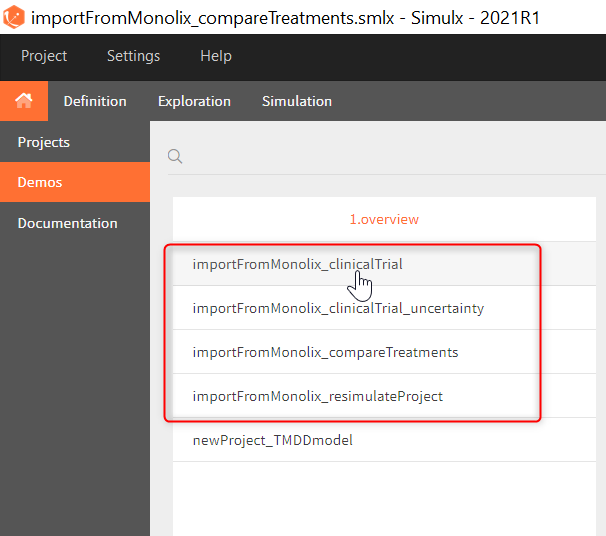Open newProject_TMDDmodel demo

[x=272, y=440]
